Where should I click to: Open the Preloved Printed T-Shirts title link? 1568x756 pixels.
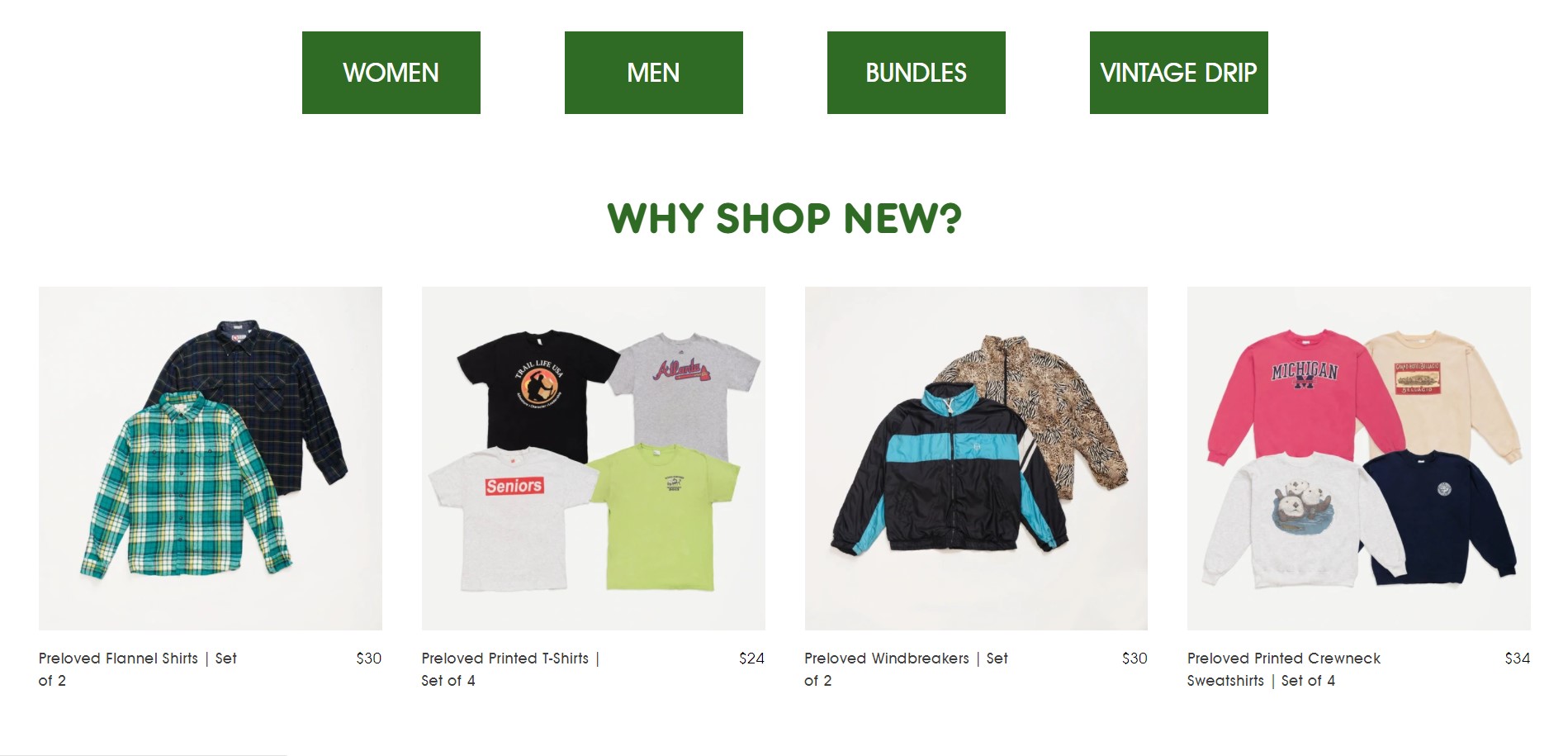(510, 669)
